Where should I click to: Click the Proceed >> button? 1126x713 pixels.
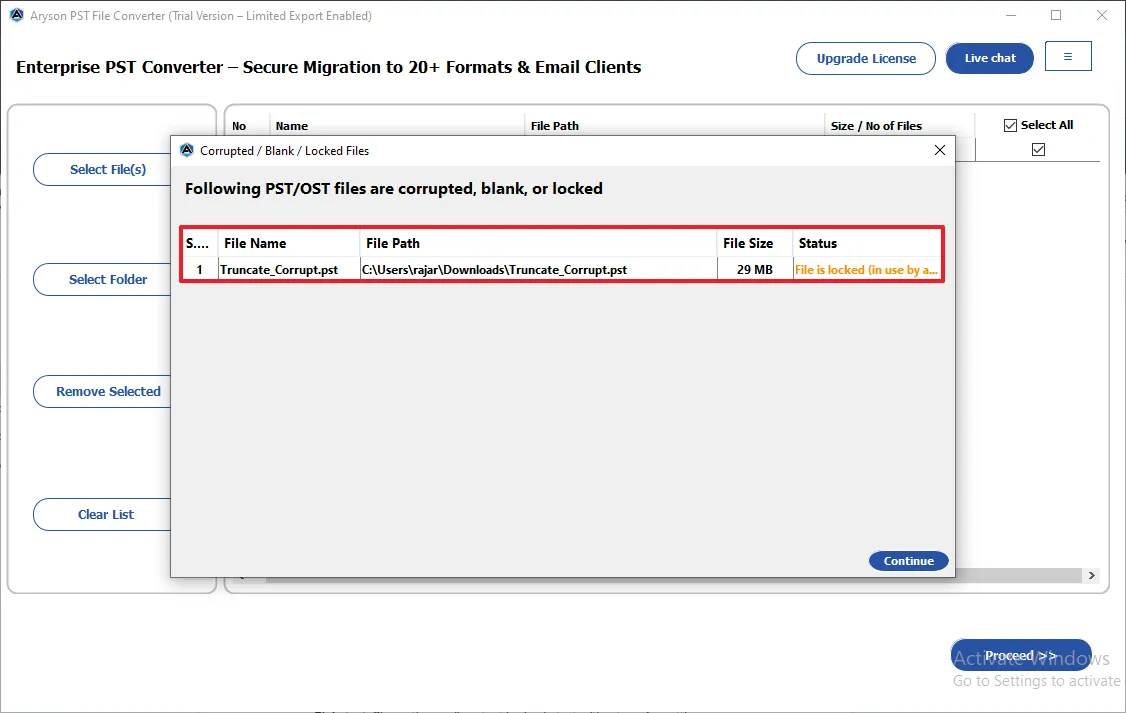coord(1020,655)
